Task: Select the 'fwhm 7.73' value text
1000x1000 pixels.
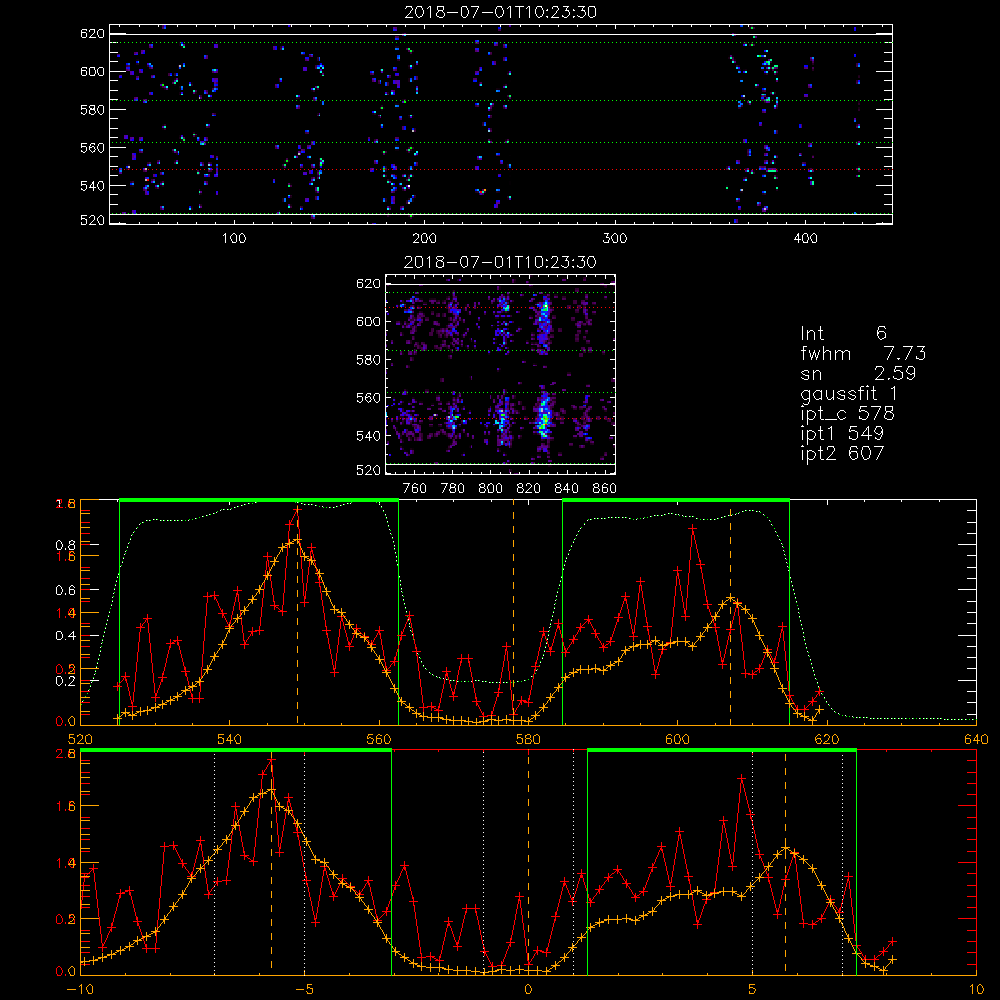Action: pos(863,353)
